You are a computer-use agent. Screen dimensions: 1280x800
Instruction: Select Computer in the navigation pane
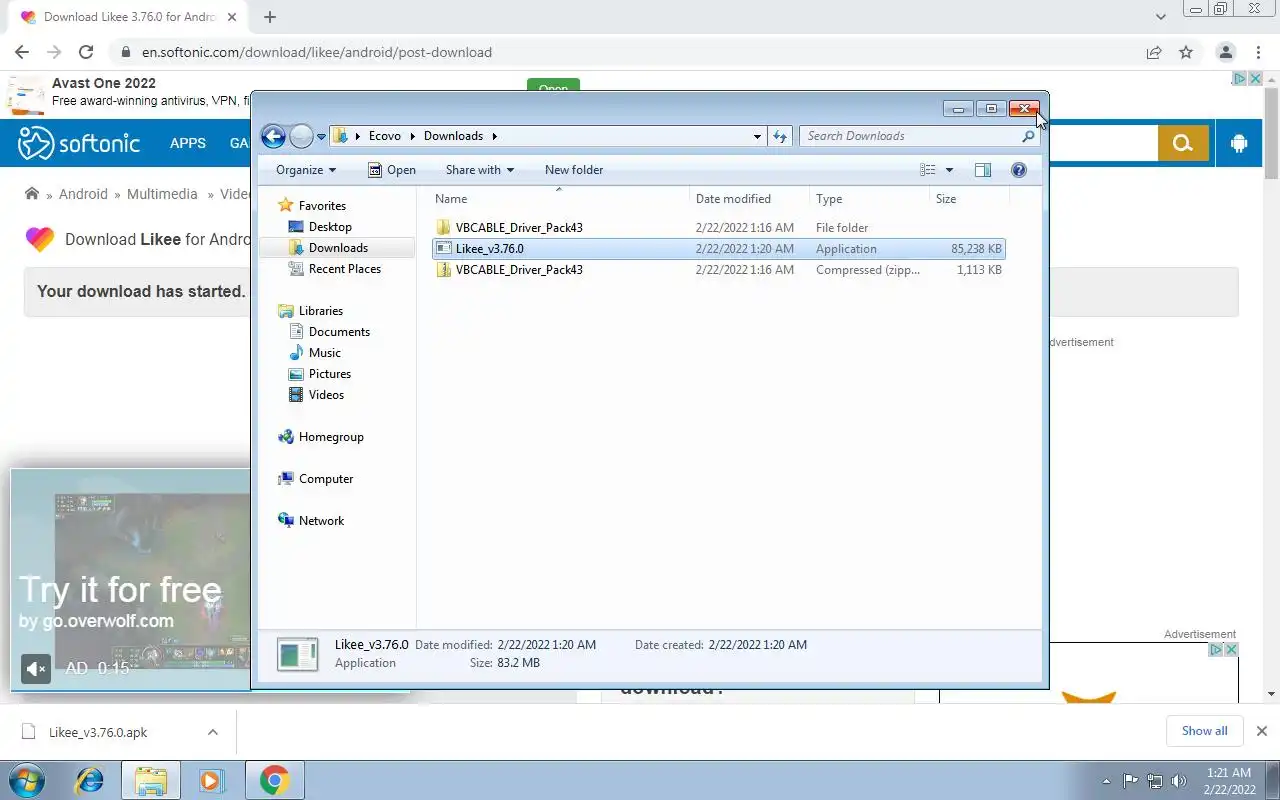[x=326, y=479]
